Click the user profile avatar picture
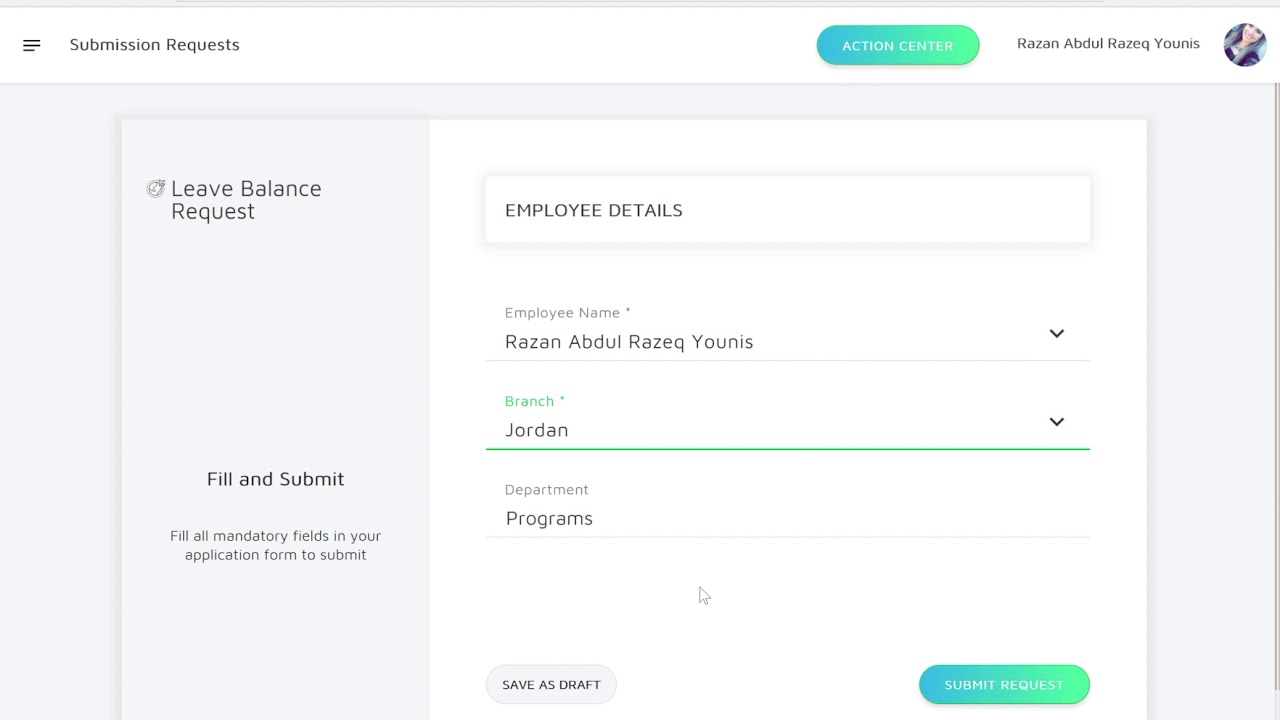Viewport: 1280px width, 720px height. pyautogui.click(x=1245, y=45)
